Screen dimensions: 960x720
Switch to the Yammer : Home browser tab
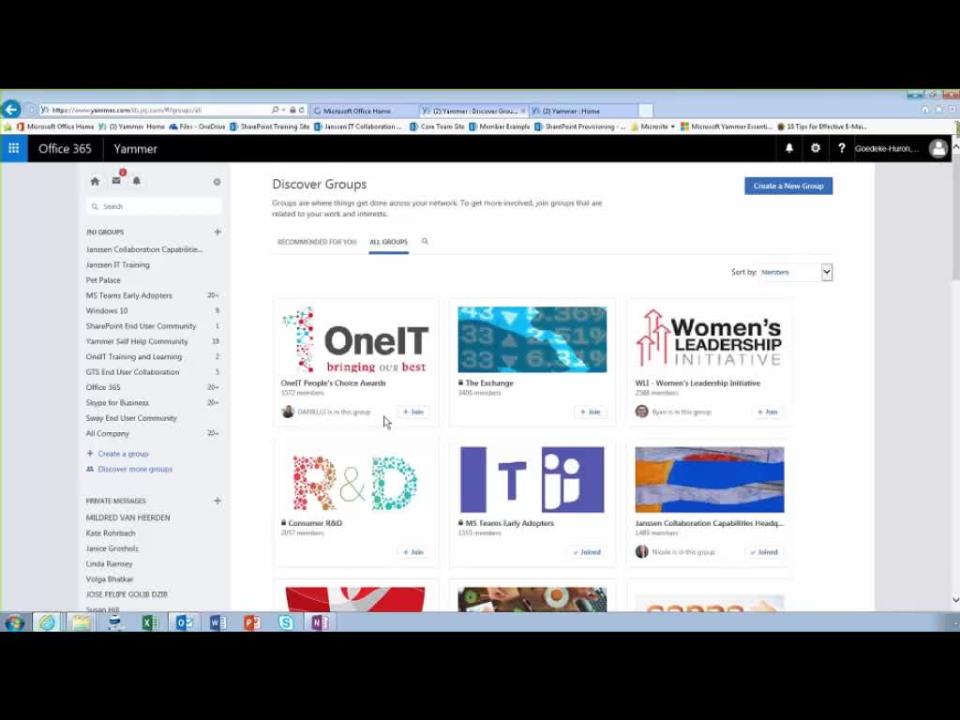click(583, 111)
